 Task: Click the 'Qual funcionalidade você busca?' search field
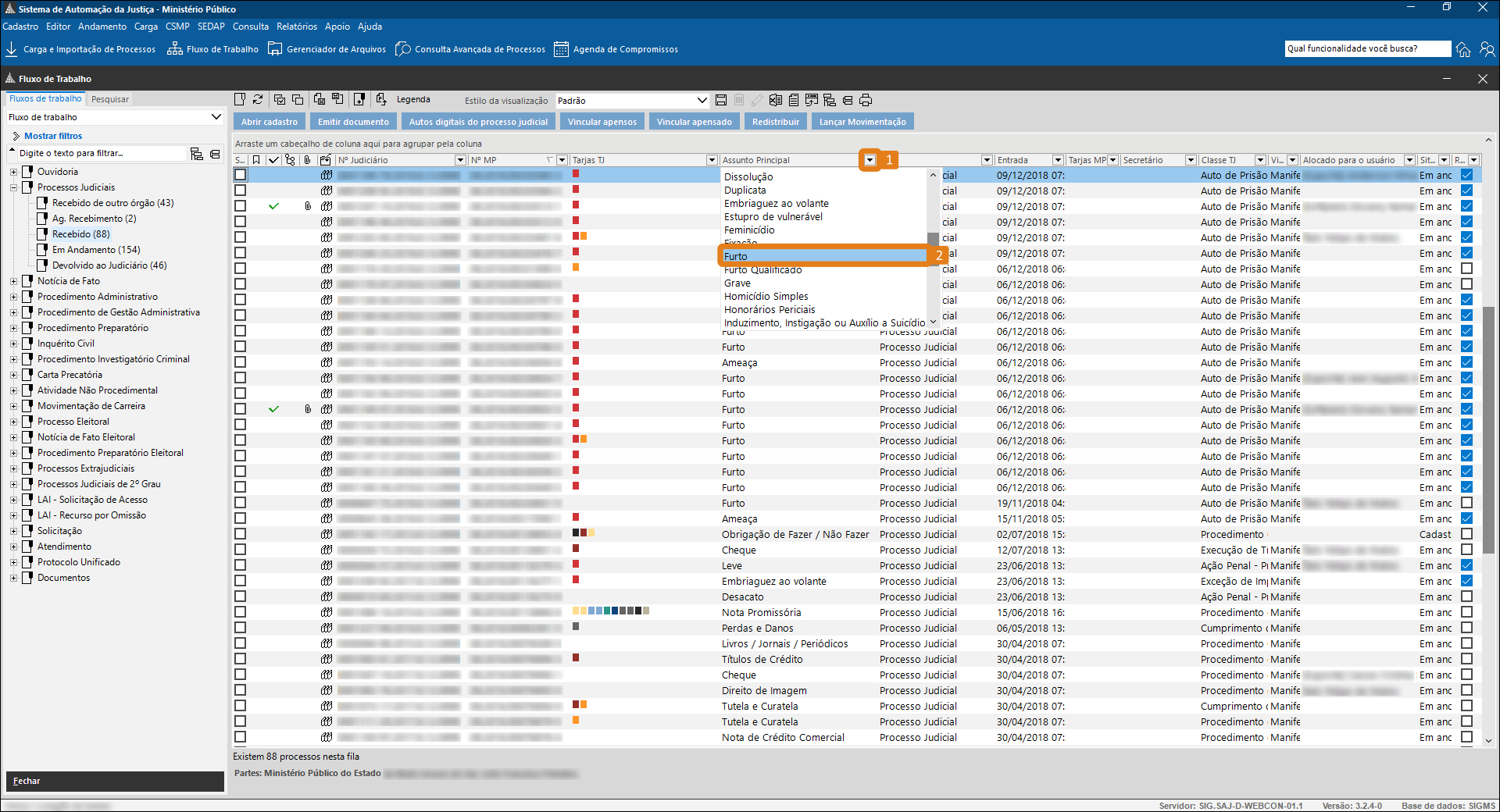click(1367, 48)
